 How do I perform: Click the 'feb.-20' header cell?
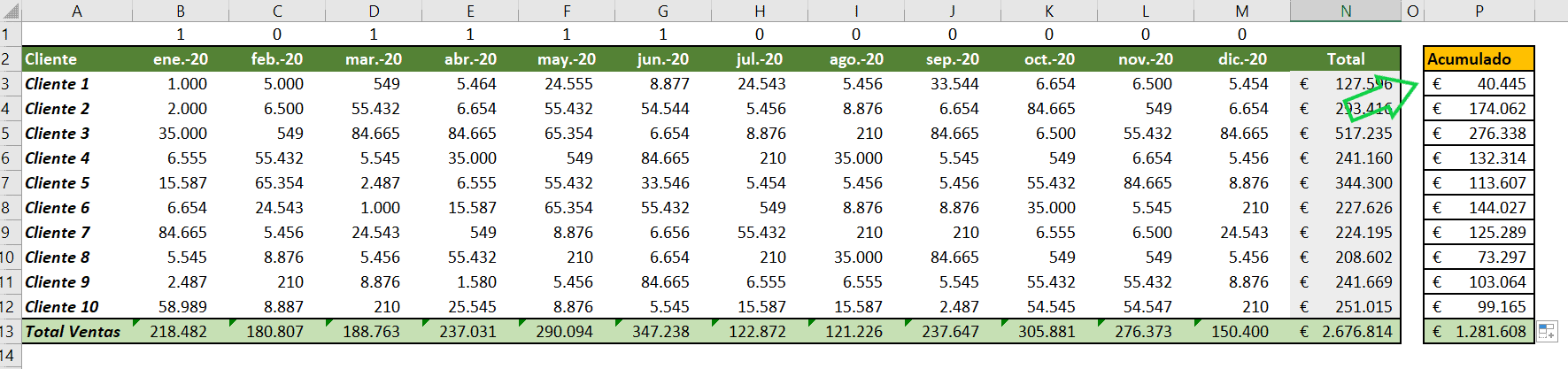[277, 59]
